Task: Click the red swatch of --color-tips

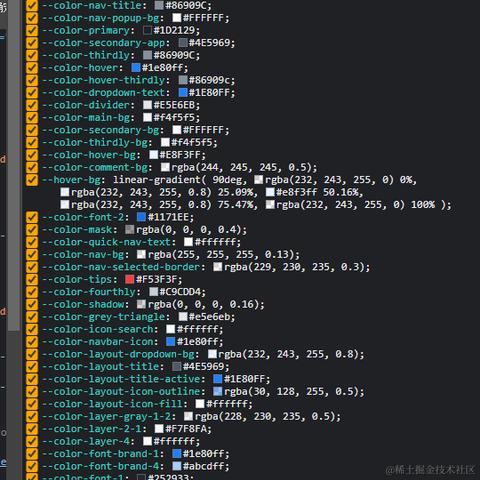Action: point(130,279)
